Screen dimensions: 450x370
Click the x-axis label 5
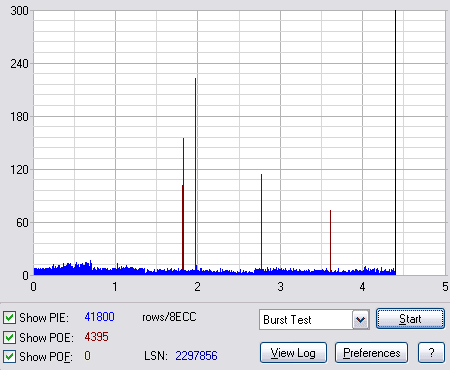pos(445,287)
